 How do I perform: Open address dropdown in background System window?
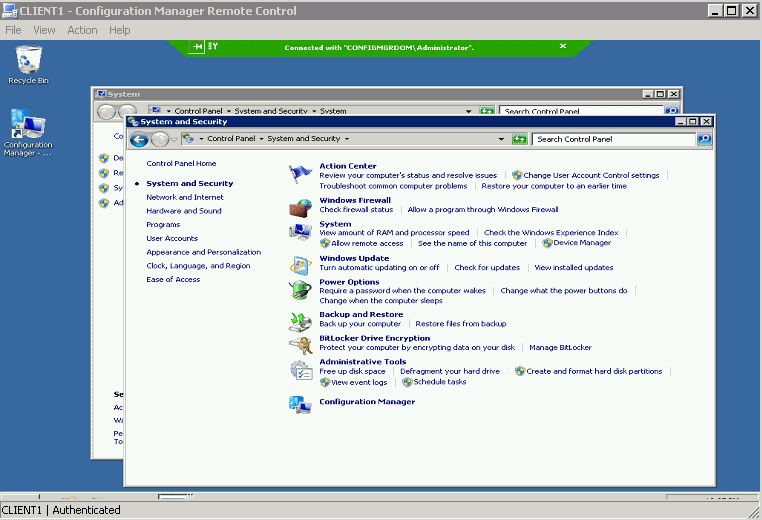(468, 111)
